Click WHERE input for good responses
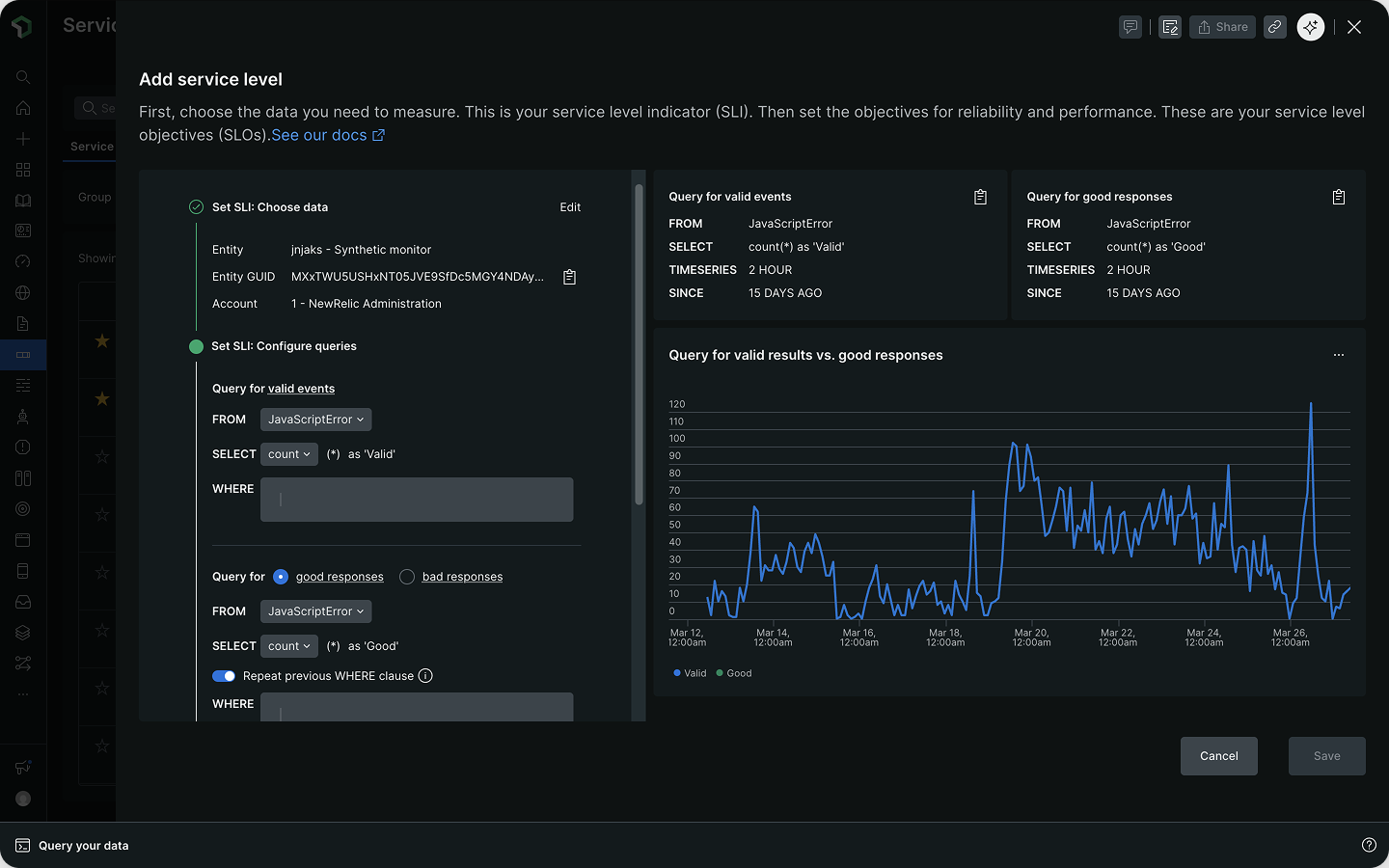1389x868 pixels. (417, 708)
